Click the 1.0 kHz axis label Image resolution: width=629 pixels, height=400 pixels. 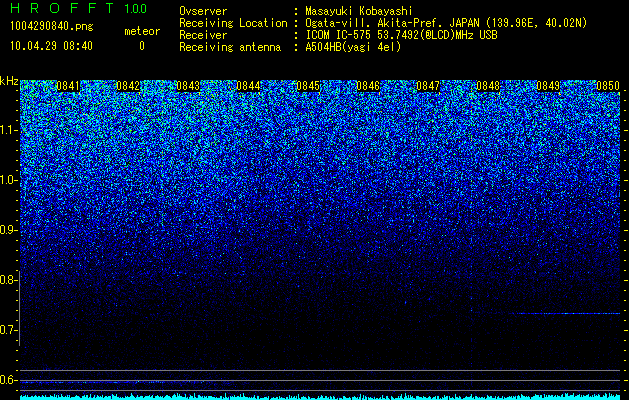[x=8, y=180]
